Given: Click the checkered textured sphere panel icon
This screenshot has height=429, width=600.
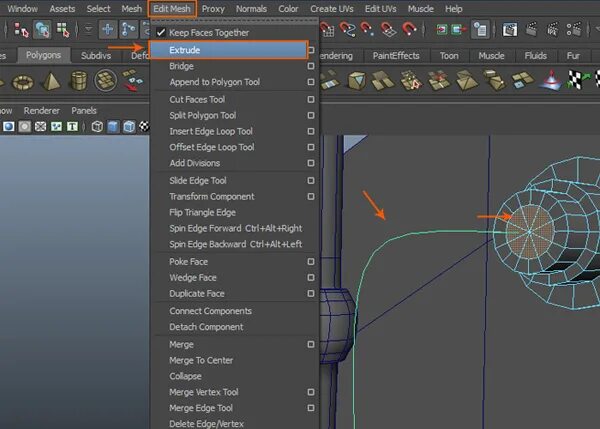Looking at the screenshot, I should coord(144,126).
